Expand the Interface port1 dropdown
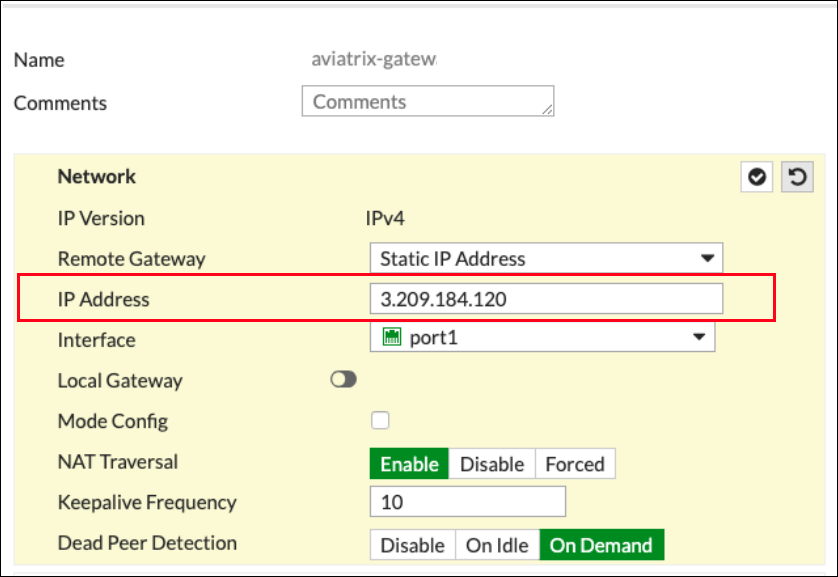This screenshot has width=838, height=577. pyautogui.click(x=543, y=338)
